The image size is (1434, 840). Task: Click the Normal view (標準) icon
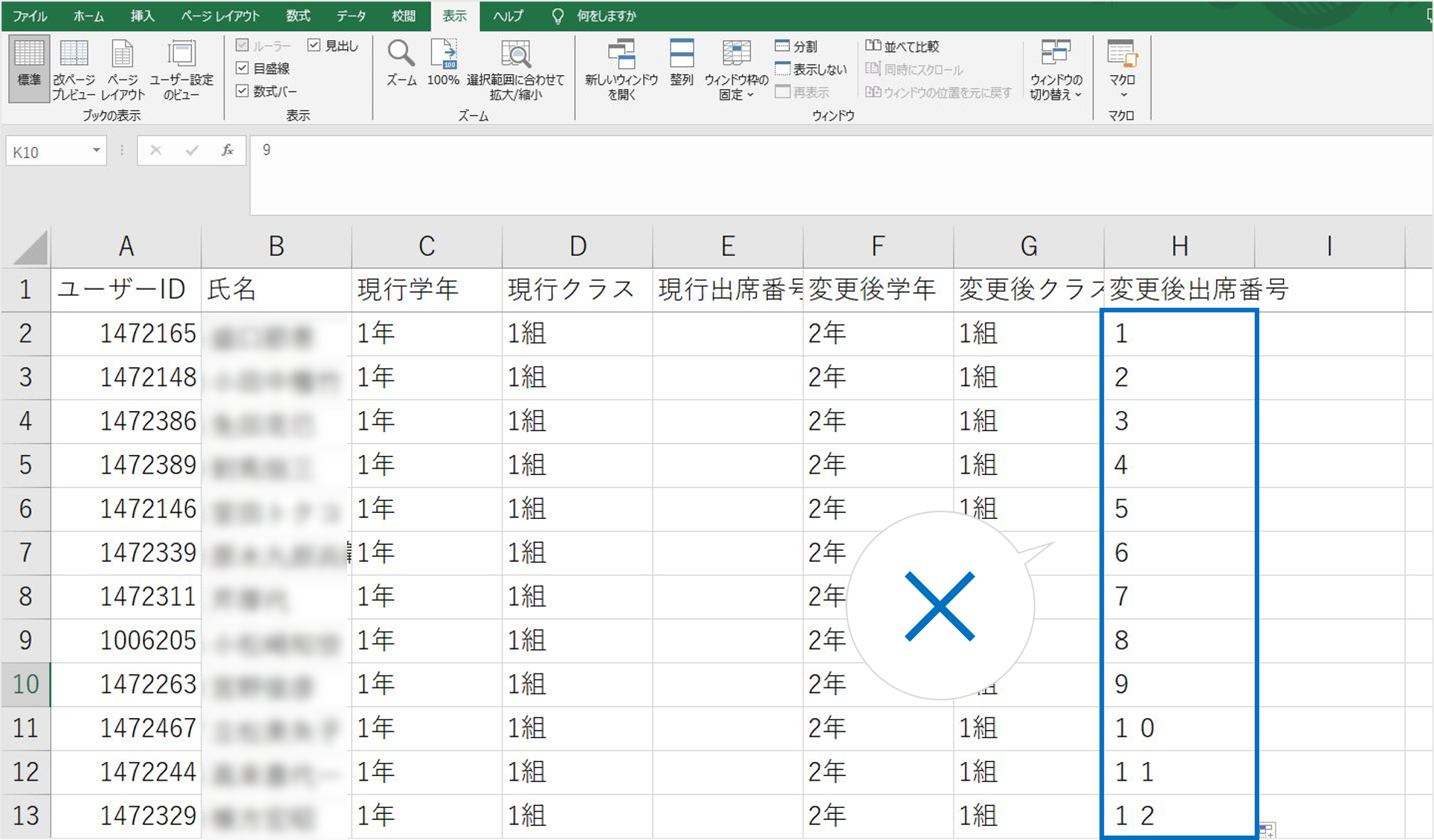(29, 54)
